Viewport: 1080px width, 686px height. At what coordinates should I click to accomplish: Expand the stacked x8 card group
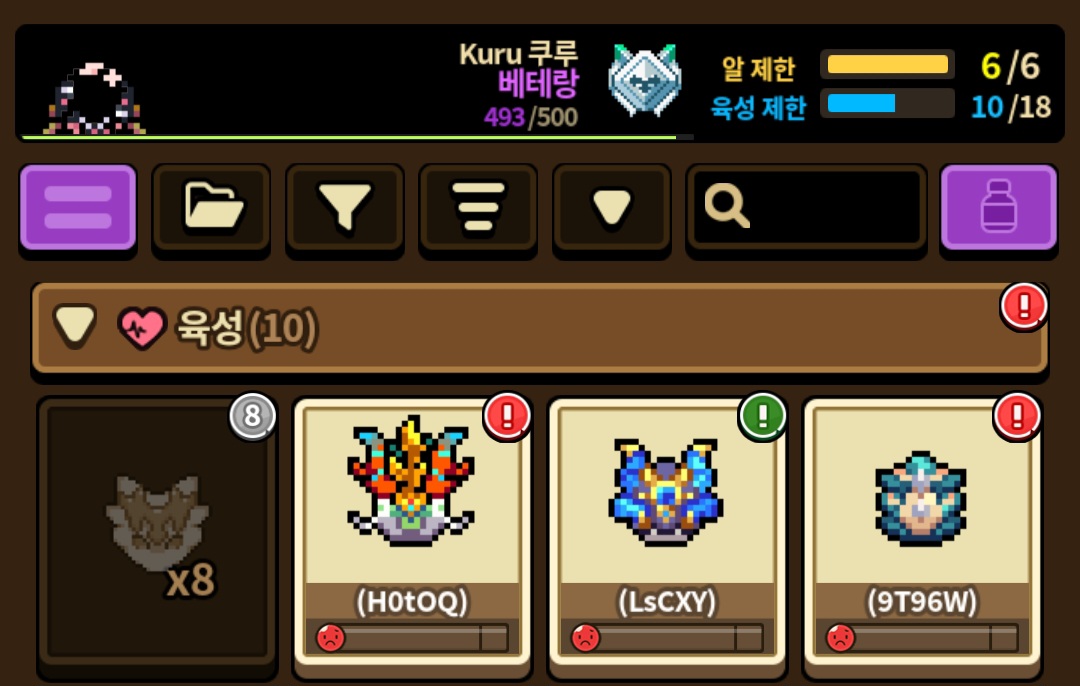pos(158,532)
